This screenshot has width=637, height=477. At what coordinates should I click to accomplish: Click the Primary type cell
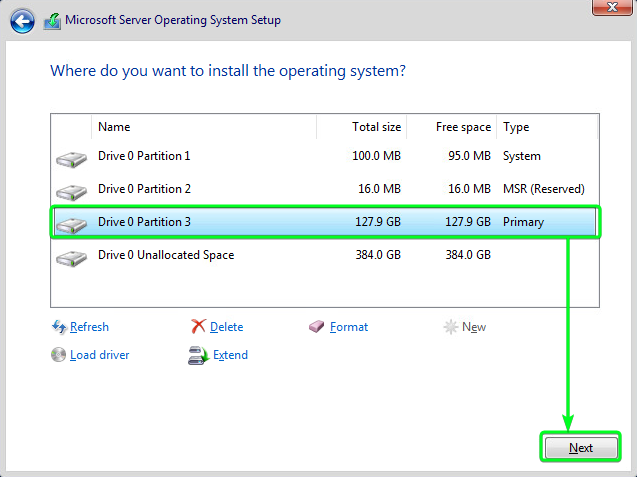(x=523, y=222)
